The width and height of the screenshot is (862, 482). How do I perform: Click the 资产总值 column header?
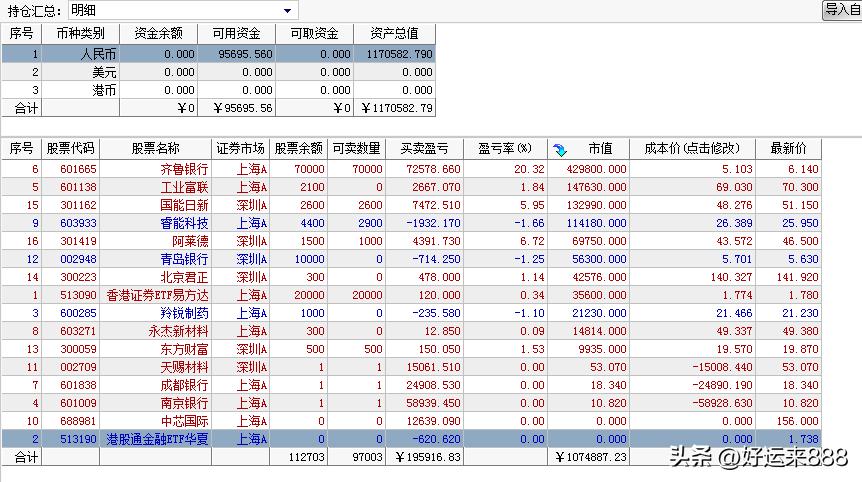click(394, 34)
